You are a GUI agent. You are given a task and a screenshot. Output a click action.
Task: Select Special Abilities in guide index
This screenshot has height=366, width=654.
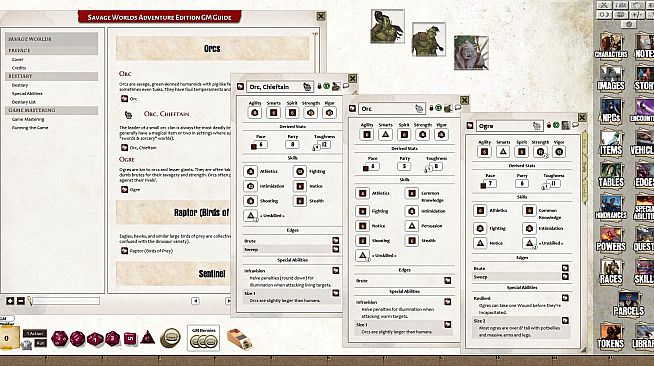[27, 94]
